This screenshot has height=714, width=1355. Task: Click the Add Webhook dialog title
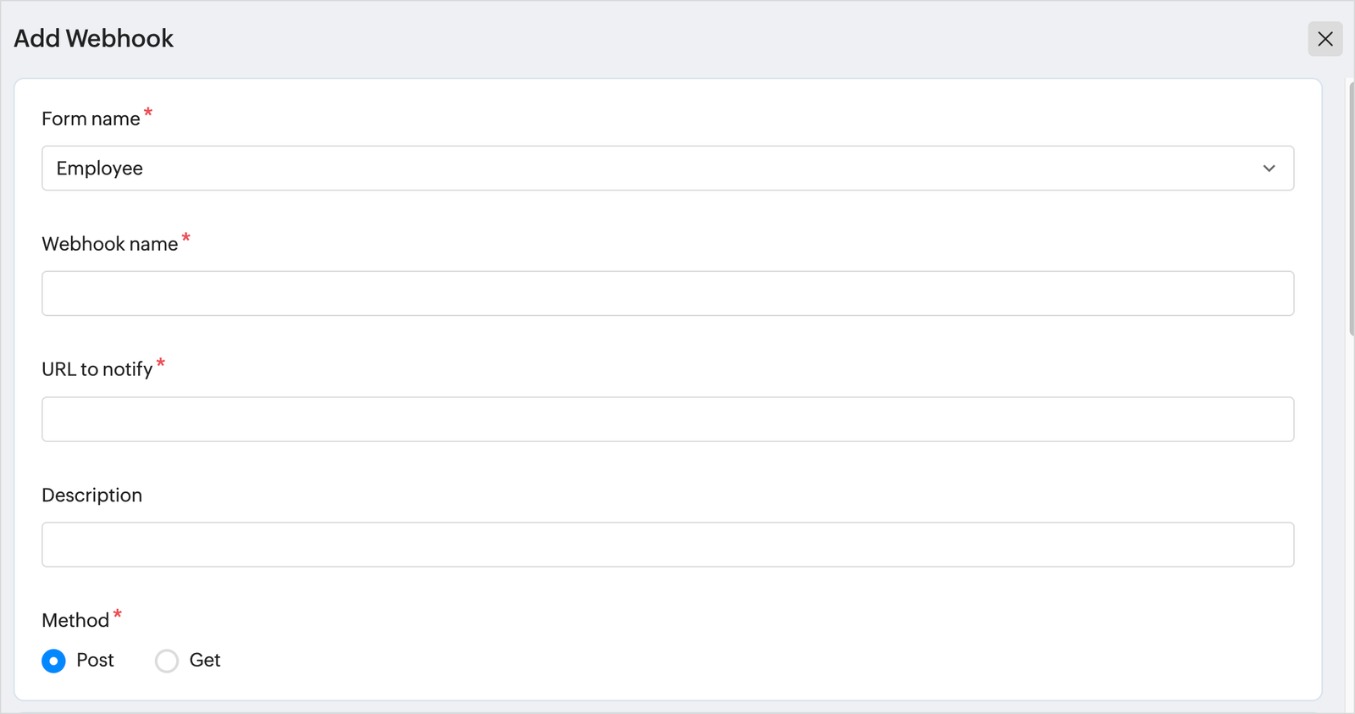(94, 39)
